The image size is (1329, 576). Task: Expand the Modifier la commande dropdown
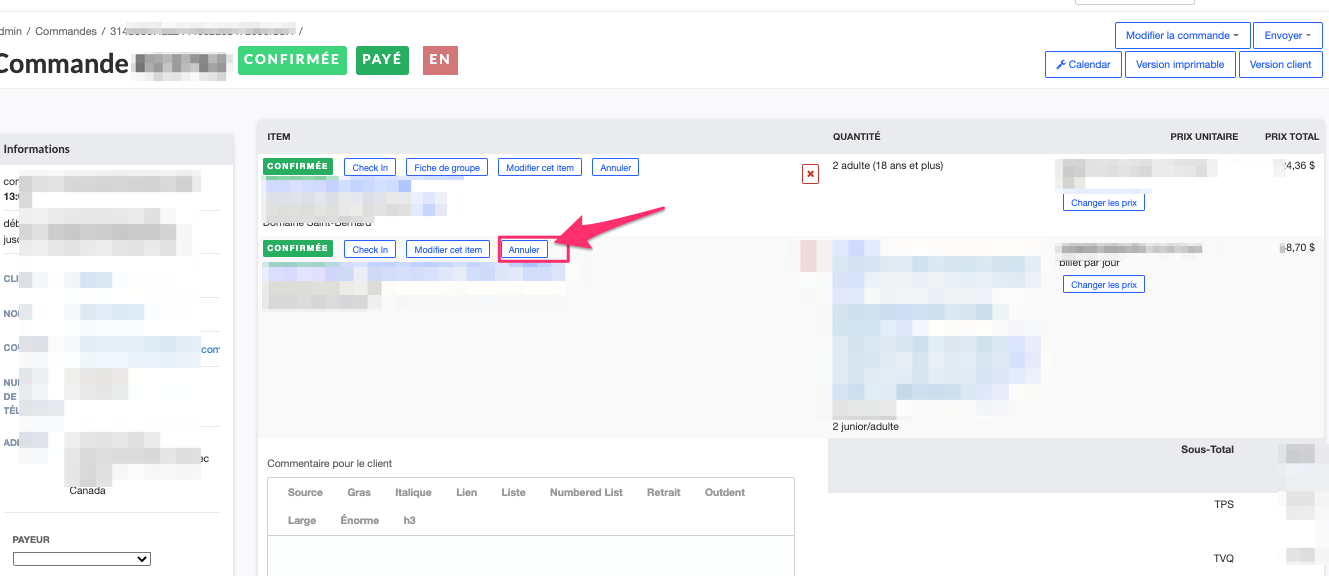point(1182,35)
